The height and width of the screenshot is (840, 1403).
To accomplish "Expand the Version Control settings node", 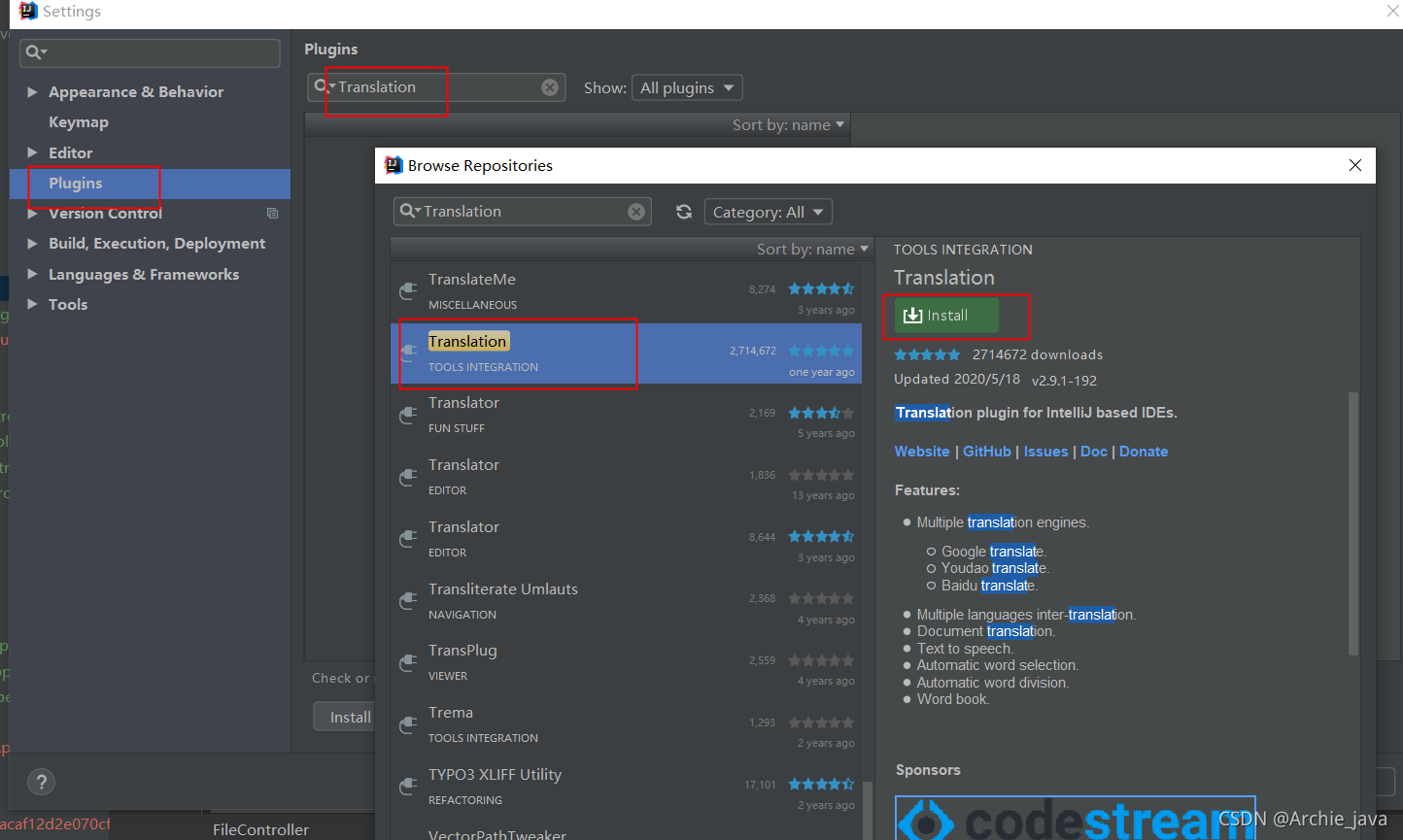I will coord(32,214).
